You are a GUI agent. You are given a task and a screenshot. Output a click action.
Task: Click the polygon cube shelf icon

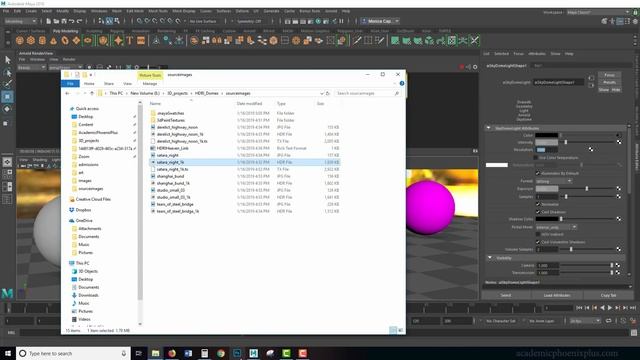[x=31, y=40]
